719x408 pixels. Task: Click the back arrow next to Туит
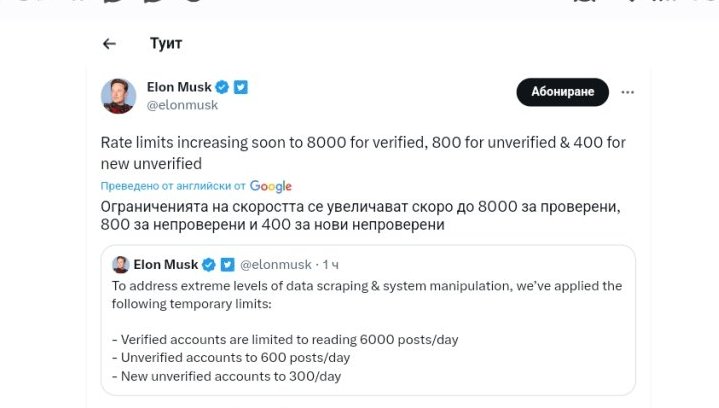[x=109, y=44]
